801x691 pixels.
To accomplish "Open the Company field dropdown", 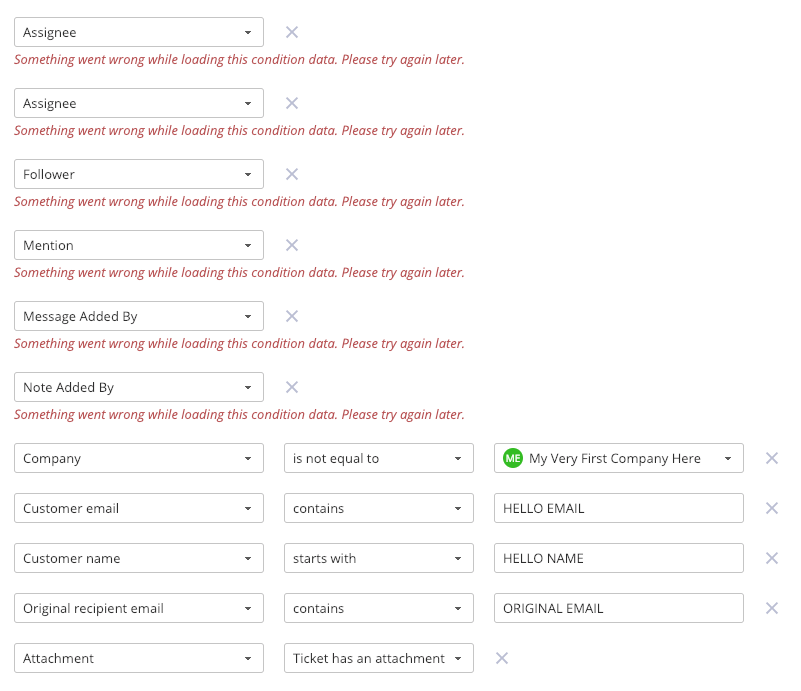I will point(139,458).
